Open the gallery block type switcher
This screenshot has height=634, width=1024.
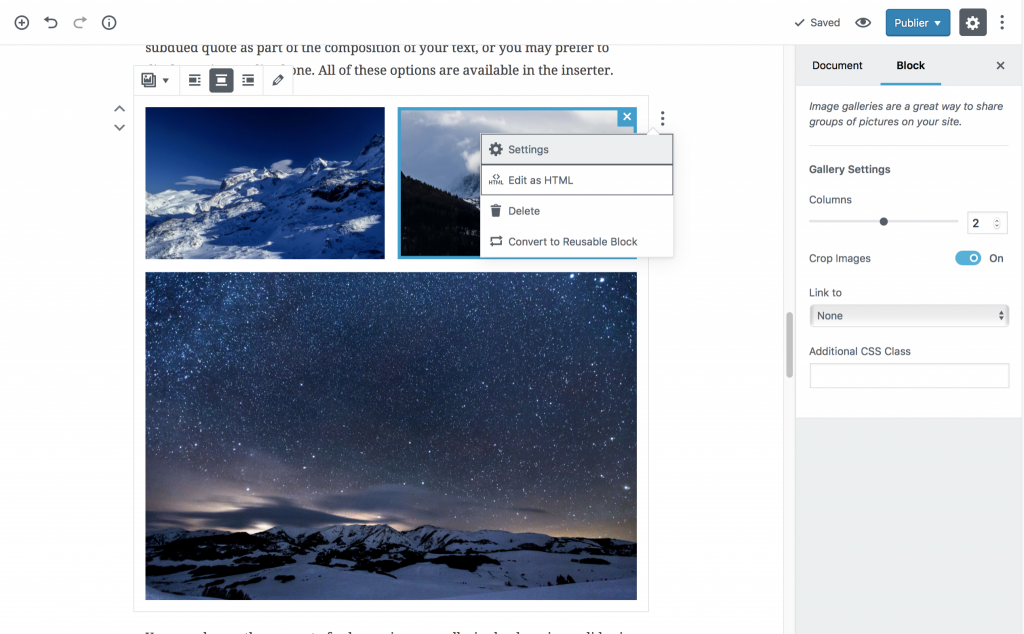click(x=155, y=80)
